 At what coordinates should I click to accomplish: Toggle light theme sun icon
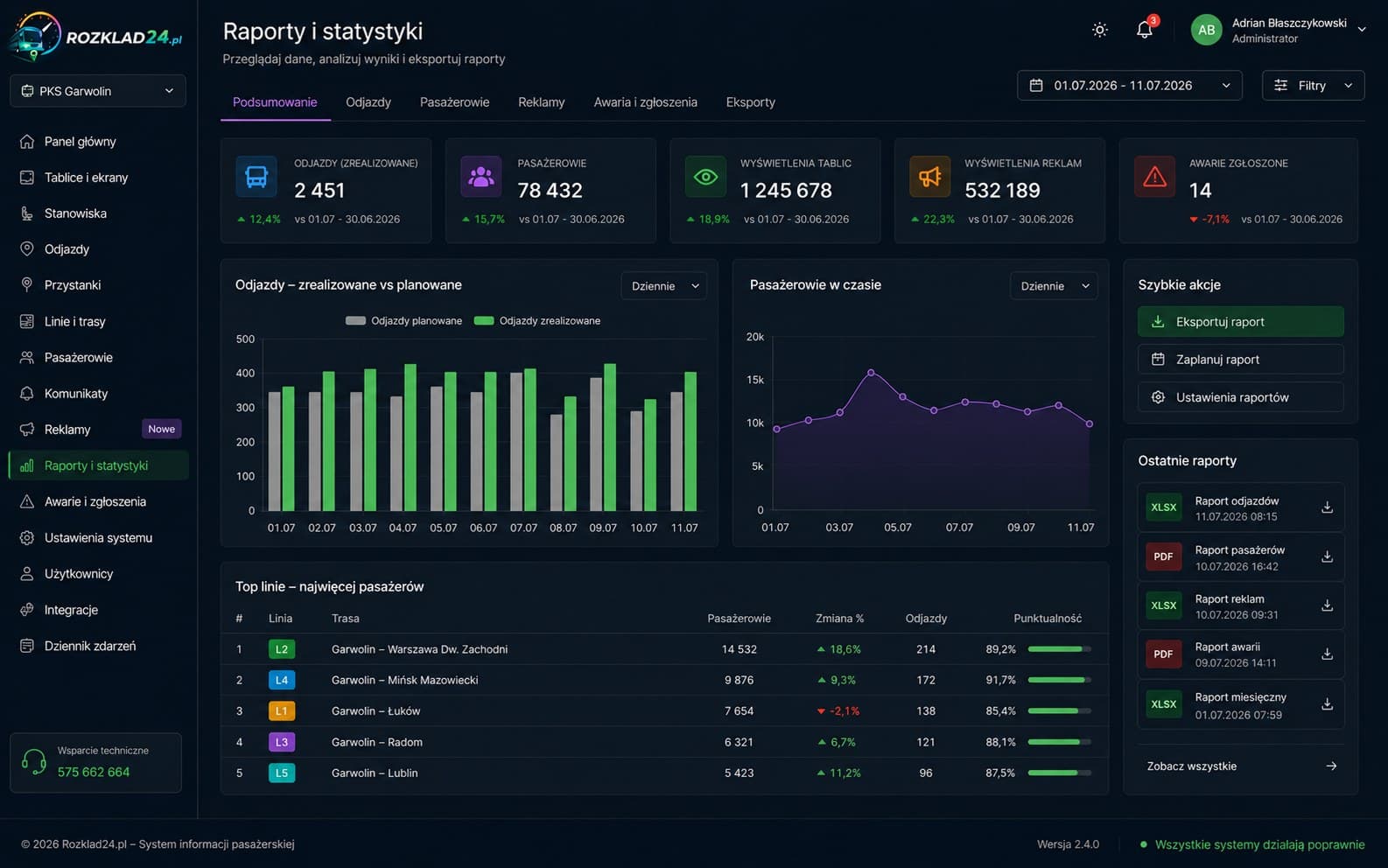coord(1100,30)
